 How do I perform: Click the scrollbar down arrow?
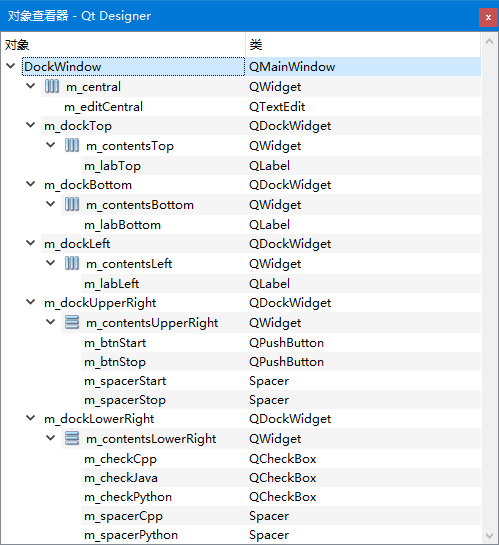click(x=490, y=536)
